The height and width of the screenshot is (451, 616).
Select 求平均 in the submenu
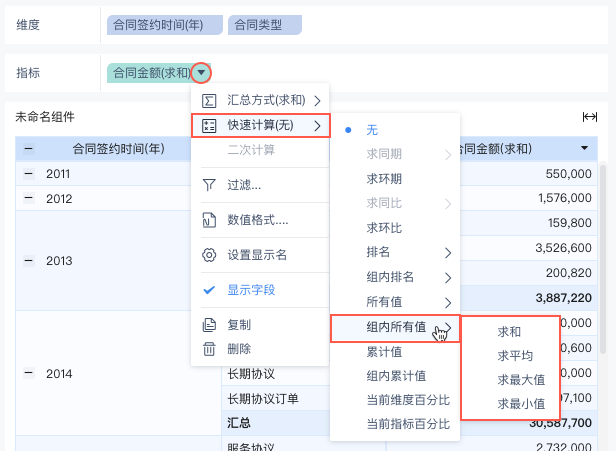click(510, 356)
